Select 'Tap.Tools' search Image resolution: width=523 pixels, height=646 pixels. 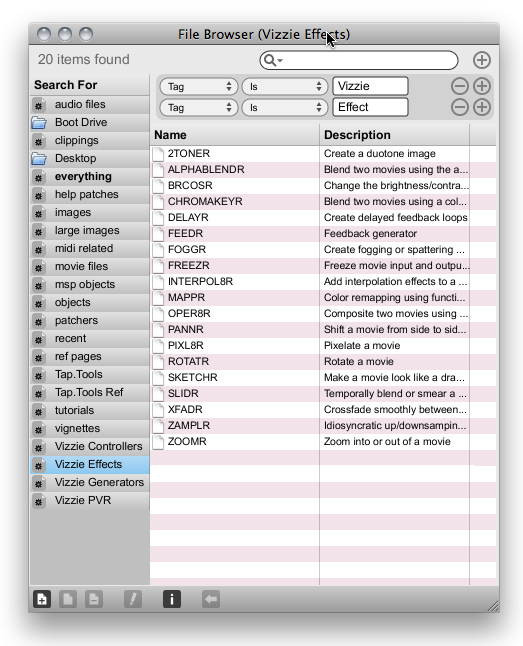pos(90,374)
